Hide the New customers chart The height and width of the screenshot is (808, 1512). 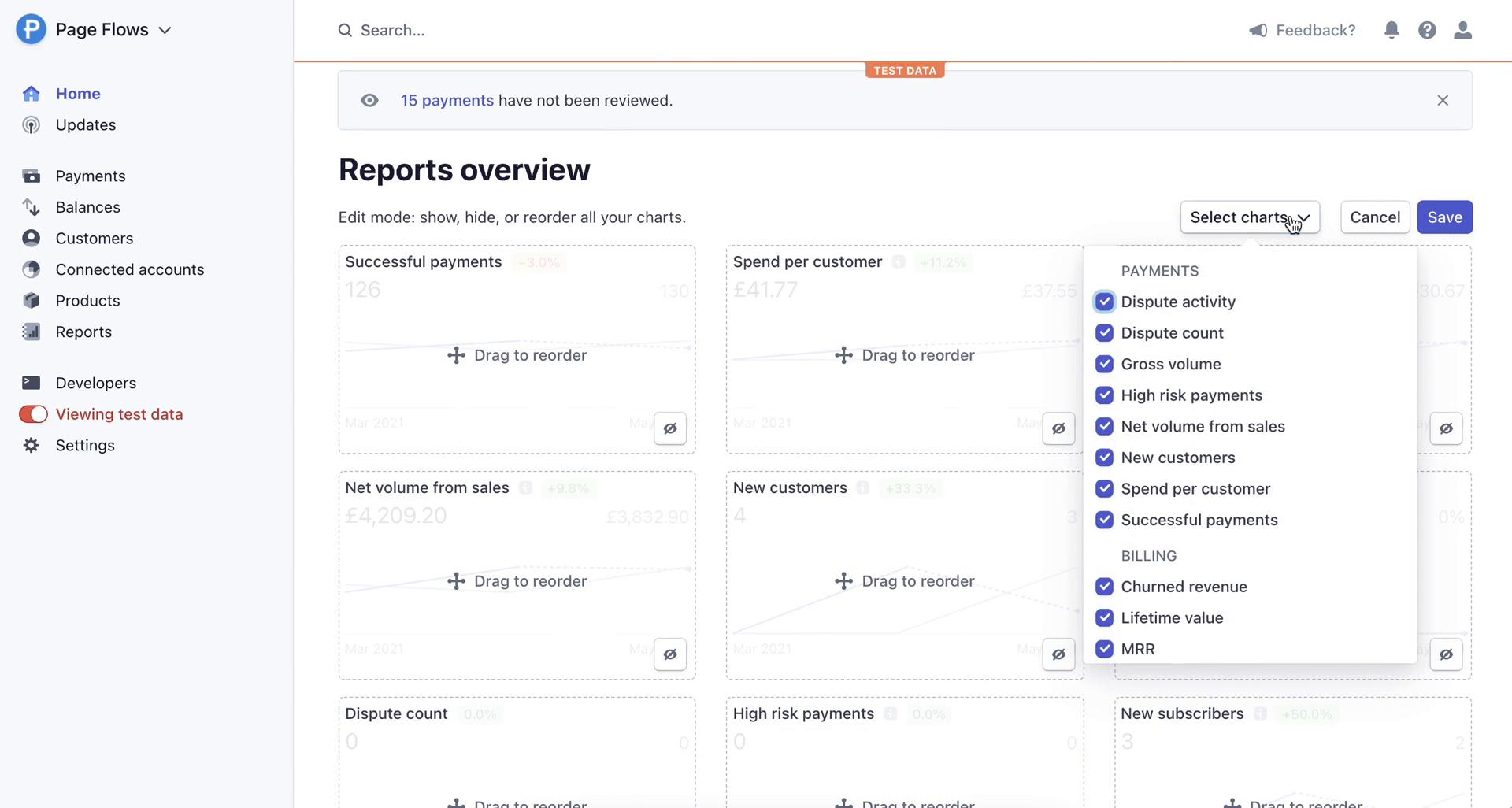point(1058,655)
